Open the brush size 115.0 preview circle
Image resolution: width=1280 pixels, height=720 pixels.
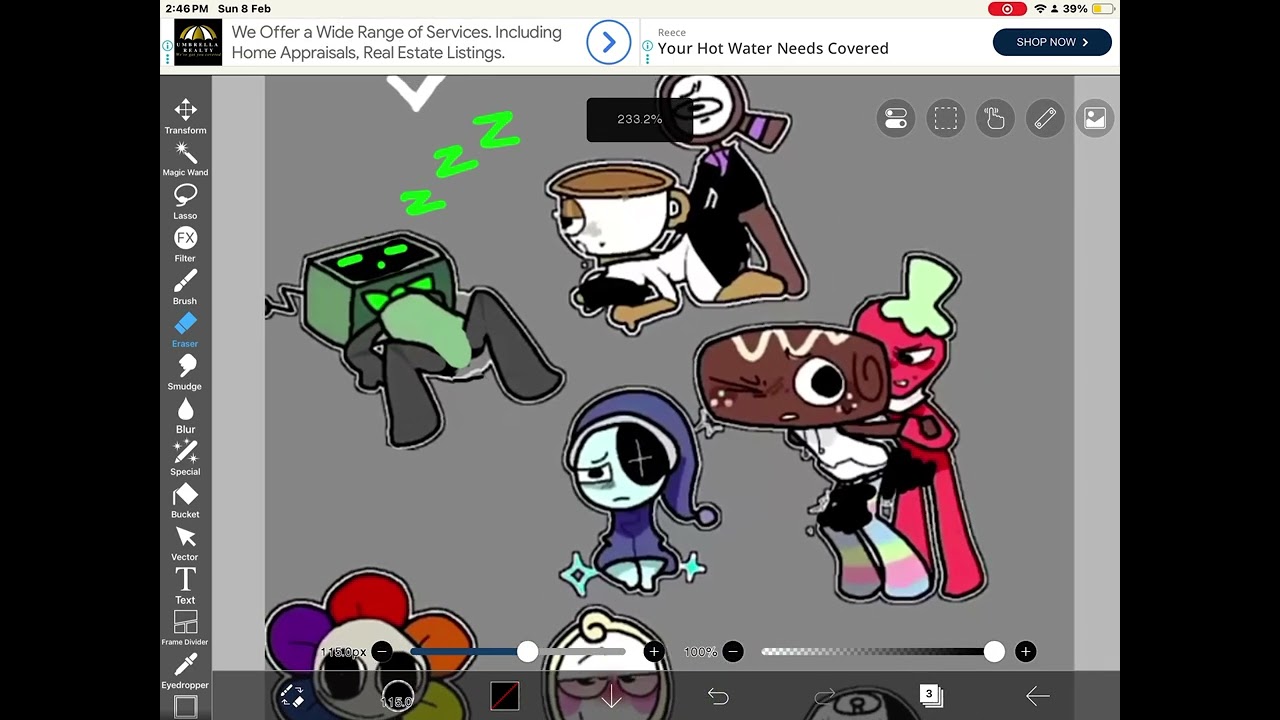[398, 696]
